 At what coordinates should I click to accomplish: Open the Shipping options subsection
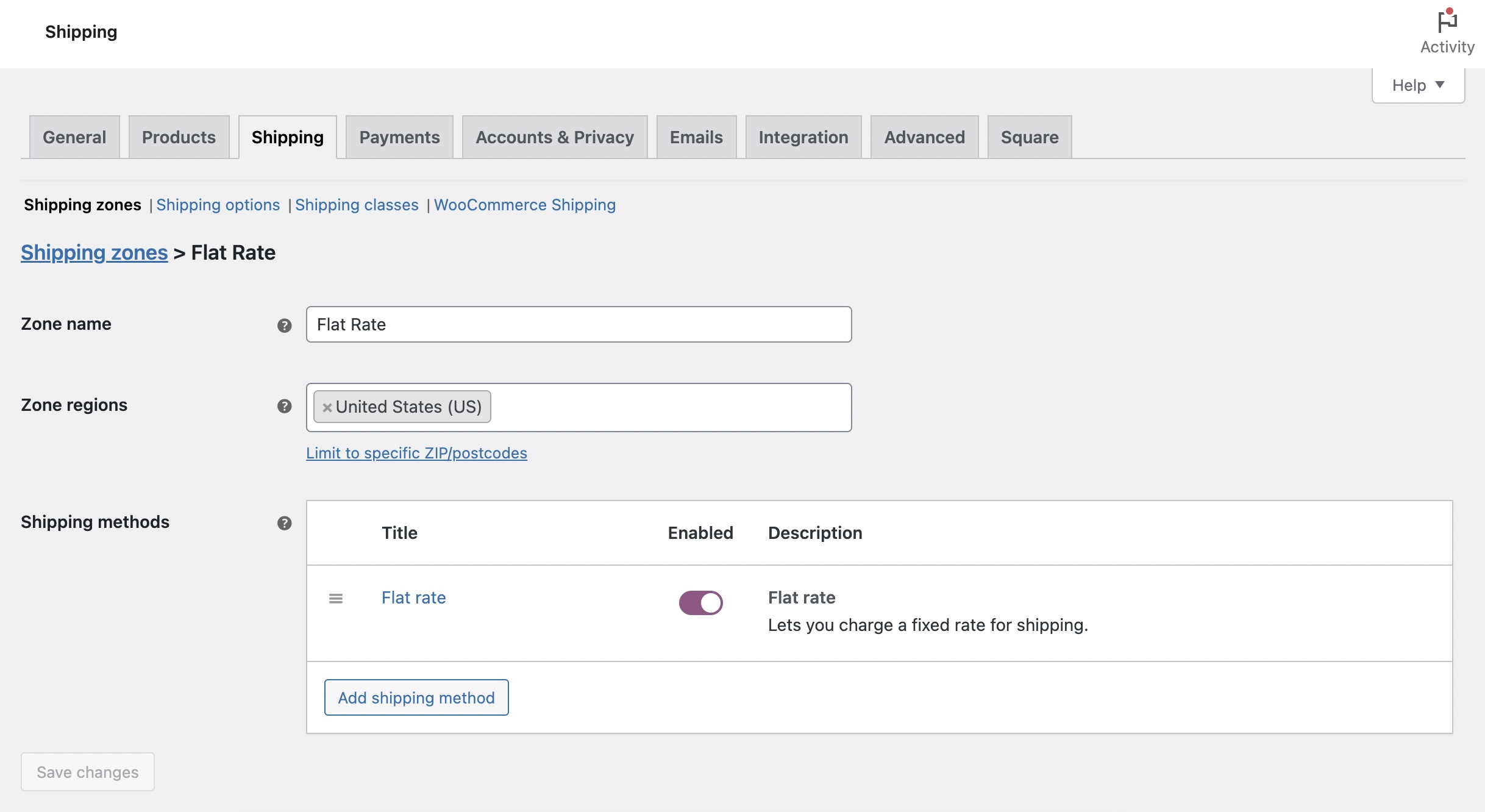pyautogui.click(x=218, y=205)
